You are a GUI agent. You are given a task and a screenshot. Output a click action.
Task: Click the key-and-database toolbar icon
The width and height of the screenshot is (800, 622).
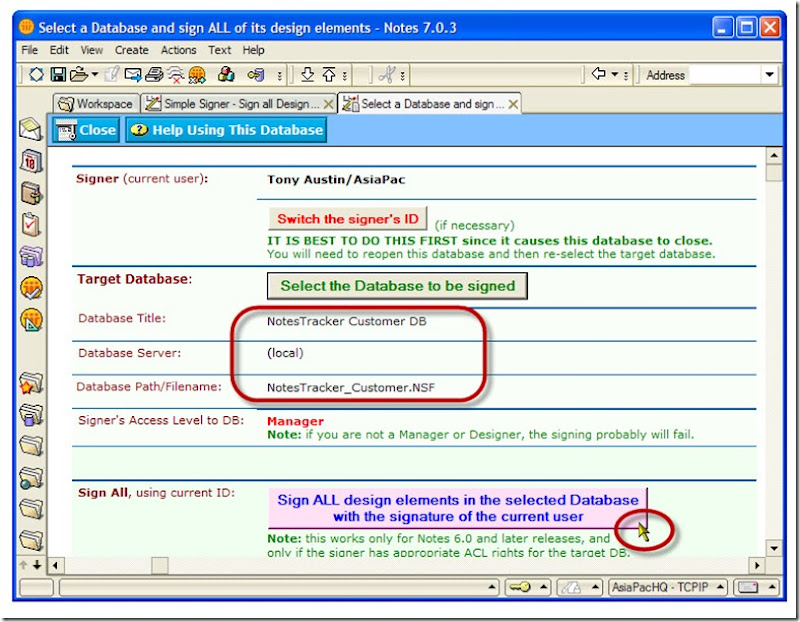tap(256, 75)
